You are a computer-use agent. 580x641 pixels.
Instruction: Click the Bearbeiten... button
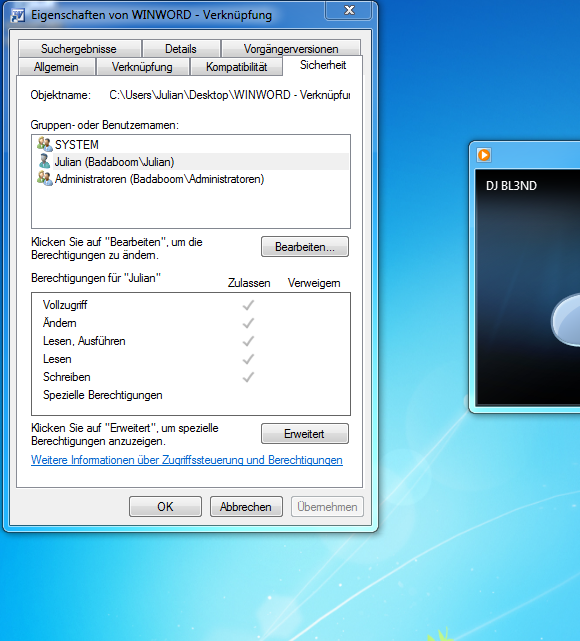(305, 247)
